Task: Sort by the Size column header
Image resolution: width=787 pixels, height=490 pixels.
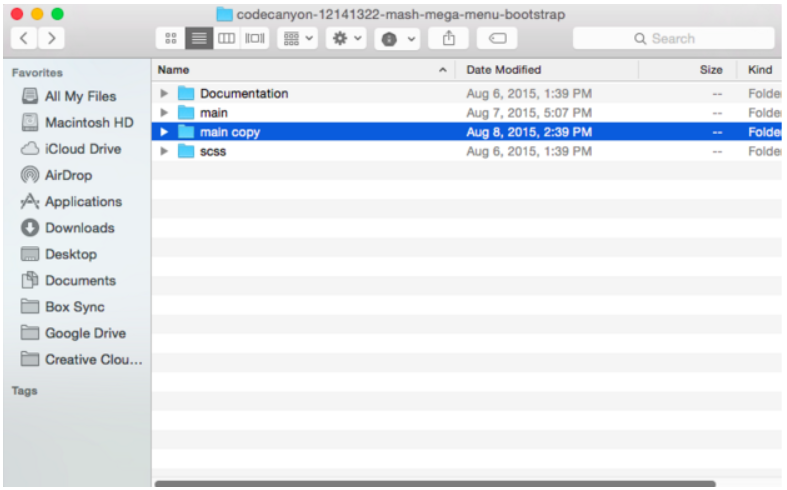Action: click(711, 70)
